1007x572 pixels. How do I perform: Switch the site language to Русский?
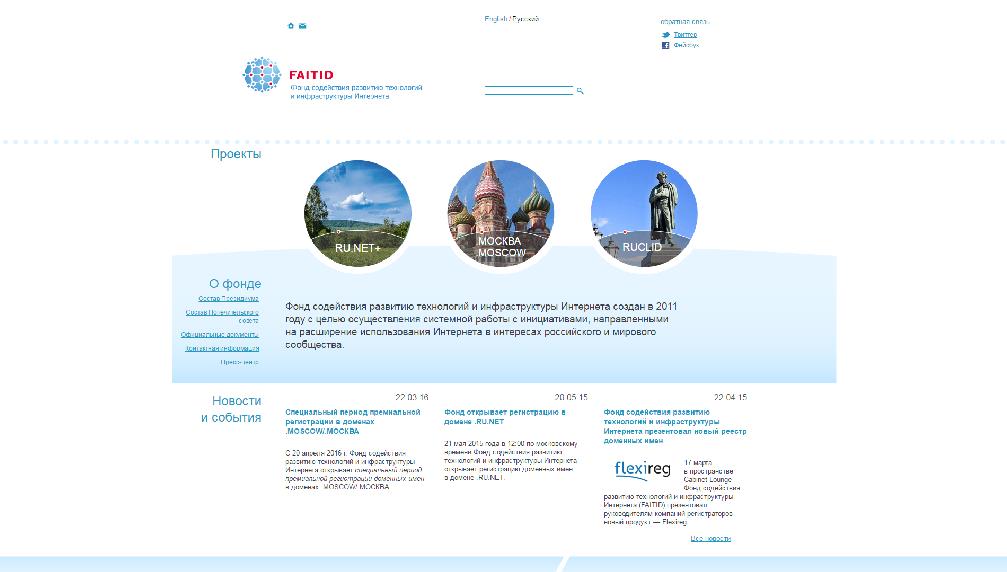pyautogui.click(x=525, y=19)
